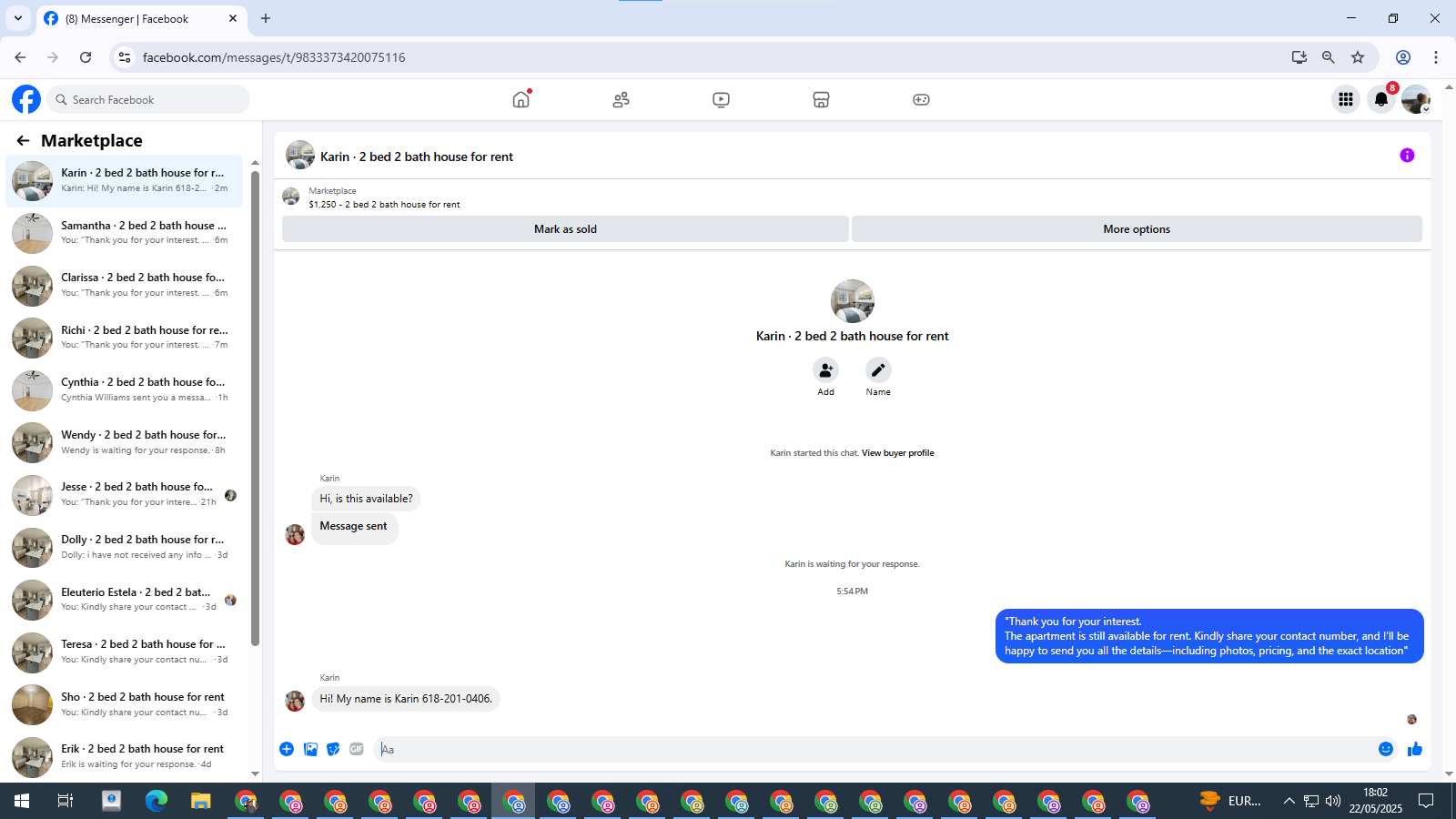Open more actions plus icon in composer
Viewport: 1456px width, 819px height.
[x=287, y=749]
